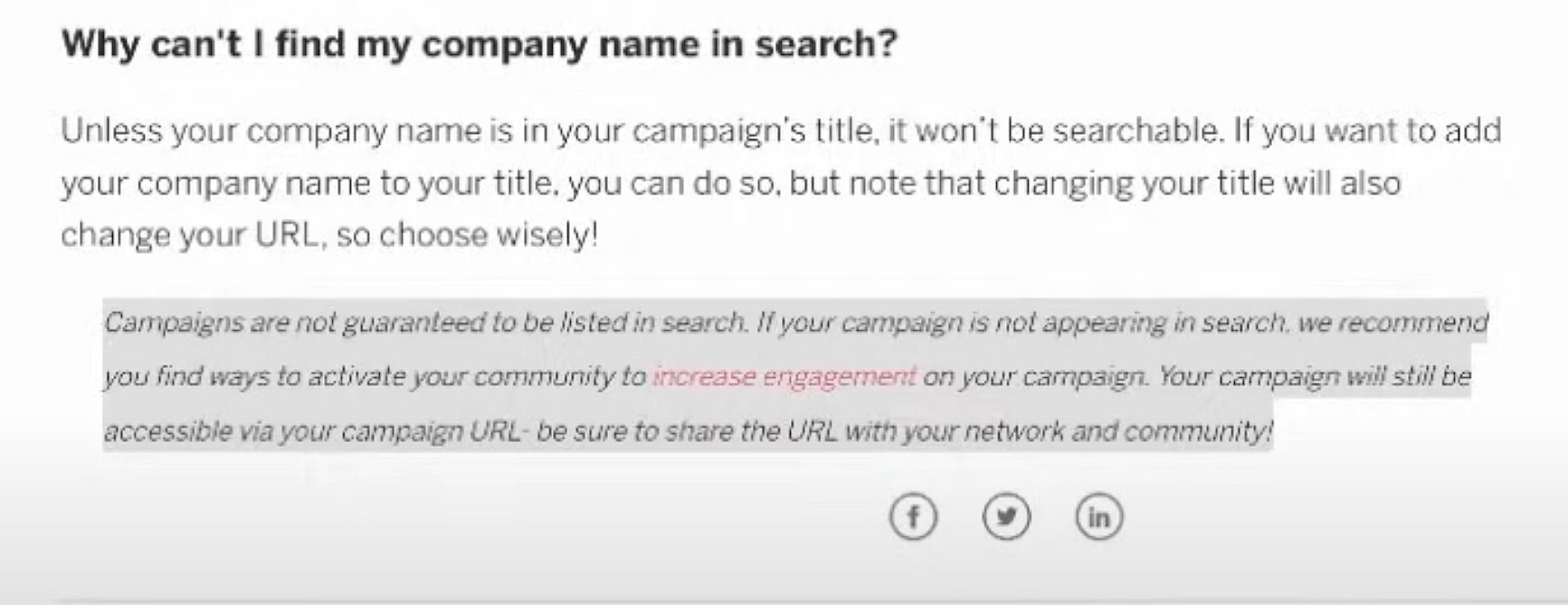
Task: Click the 'Why can't I find my company name' heading
Action: [x=479, y=43]
